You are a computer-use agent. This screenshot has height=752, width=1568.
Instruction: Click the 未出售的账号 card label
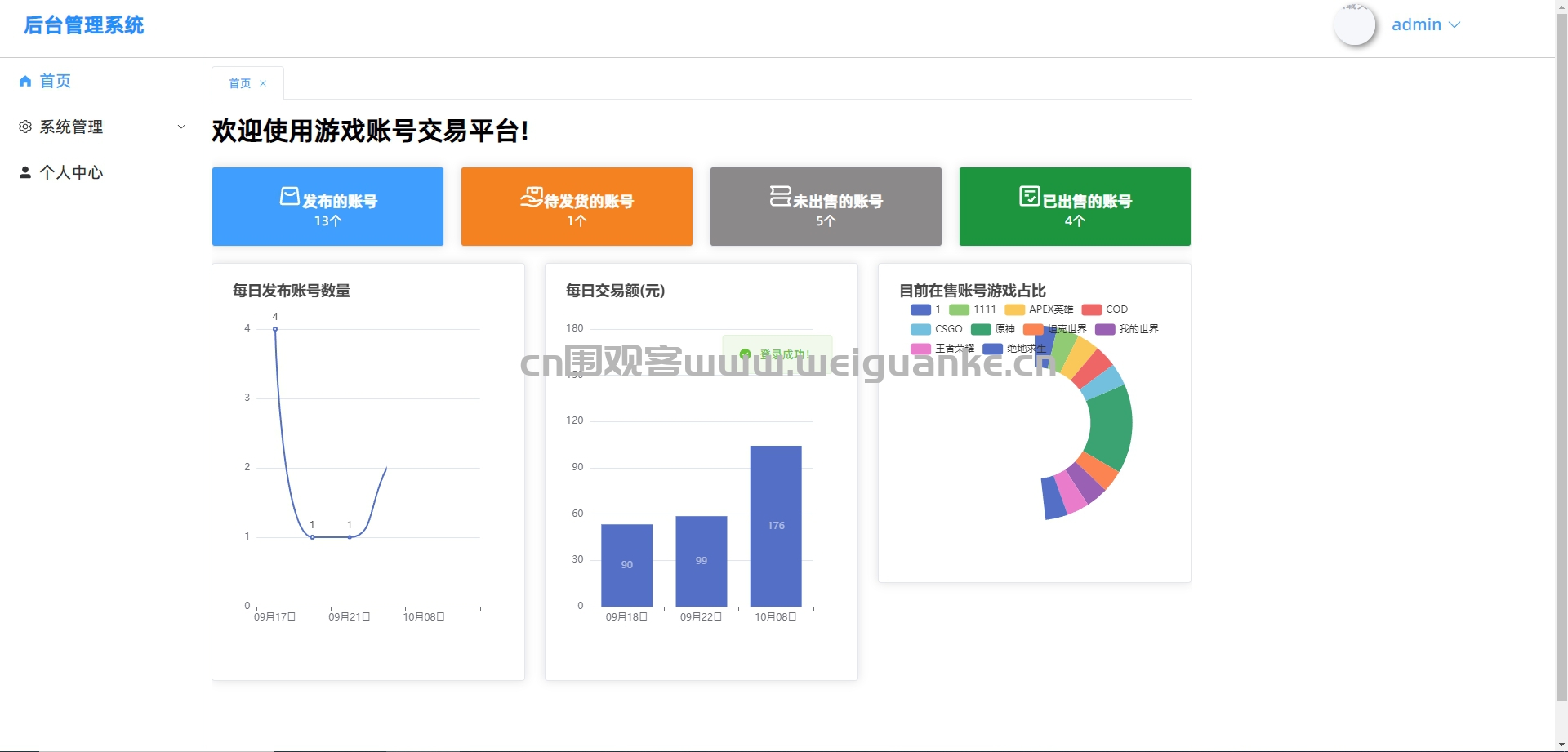click(838, 201)
